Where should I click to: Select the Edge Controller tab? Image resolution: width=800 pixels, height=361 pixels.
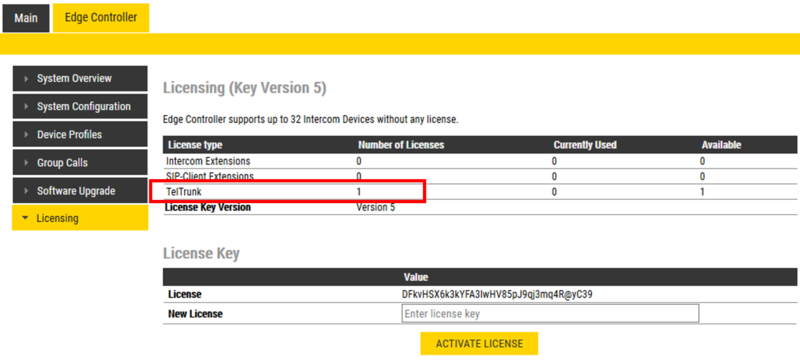pyautogui.click(x=101, y=18)
